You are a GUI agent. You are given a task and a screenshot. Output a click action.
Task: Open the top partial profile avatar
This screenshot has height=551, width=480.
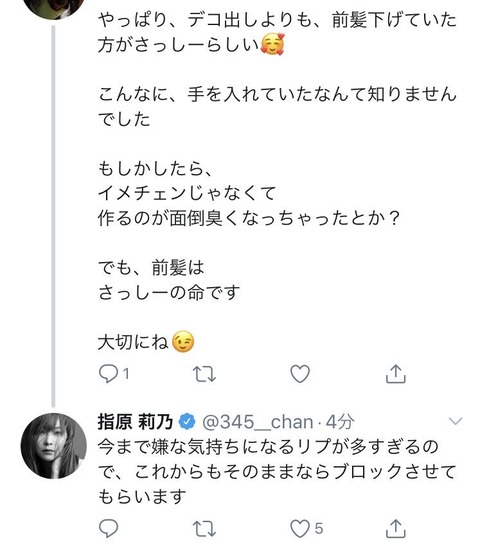54,9
